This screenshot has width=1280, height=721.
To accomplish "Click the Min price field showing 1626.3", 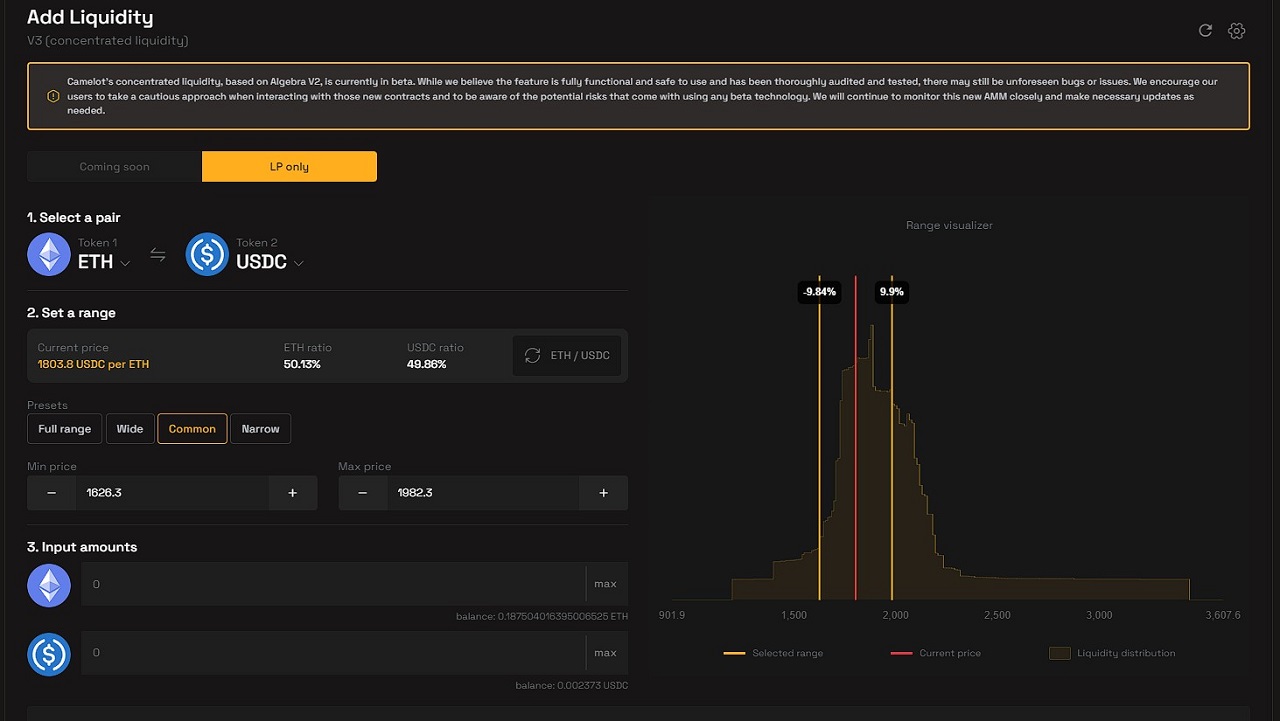I will point(172,493).
